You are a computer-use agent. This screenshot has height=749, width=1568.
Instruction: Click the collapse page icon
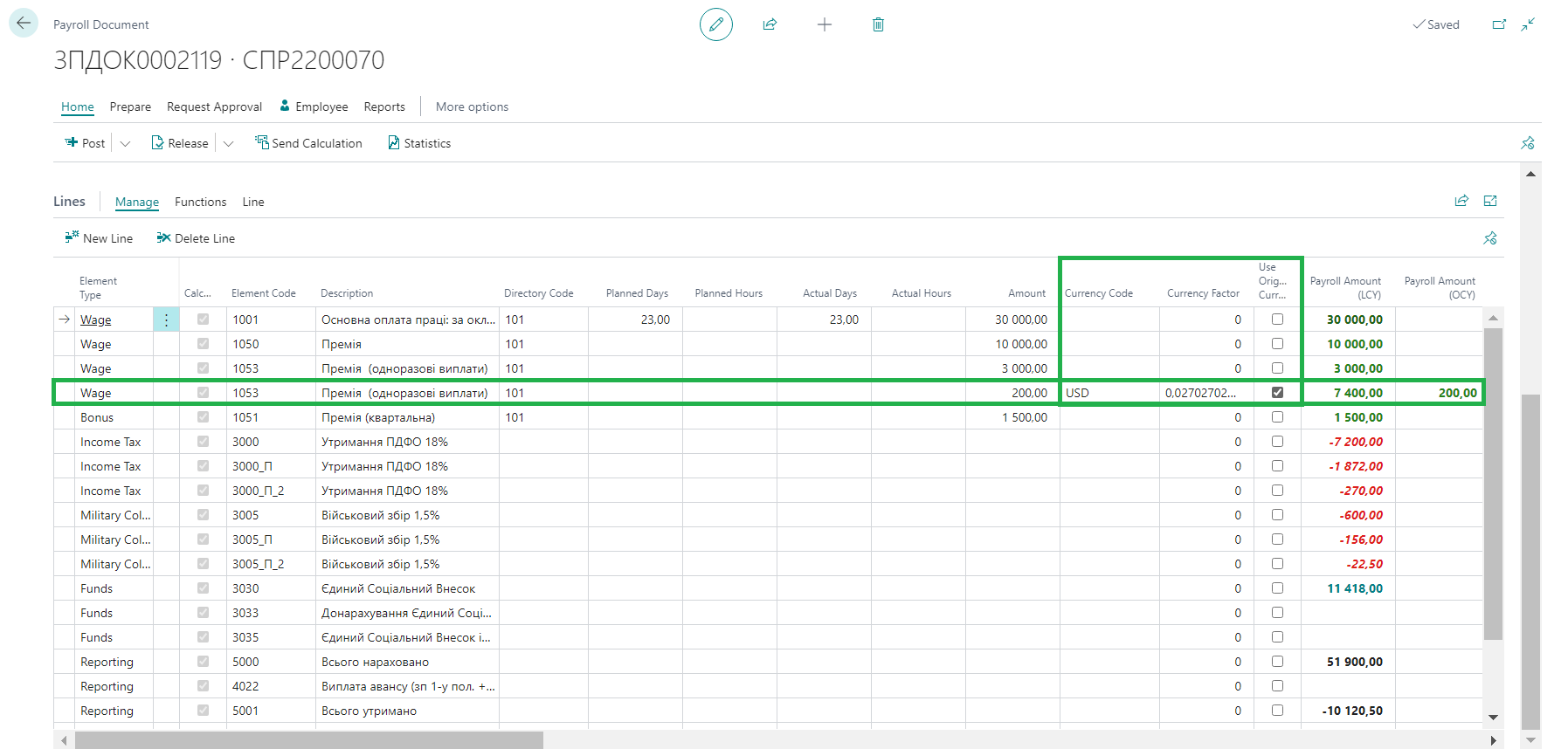tap(1528, 24)
